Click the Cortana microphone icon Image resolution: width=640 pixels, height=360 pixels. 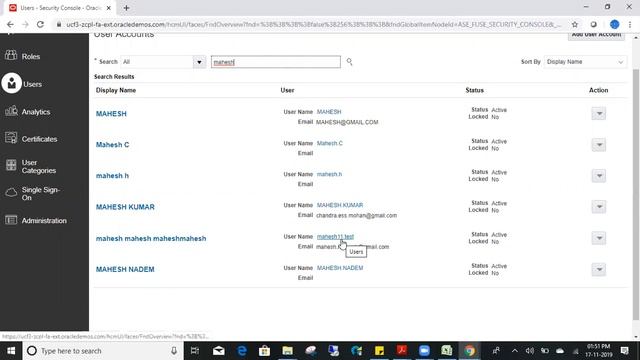174,351
